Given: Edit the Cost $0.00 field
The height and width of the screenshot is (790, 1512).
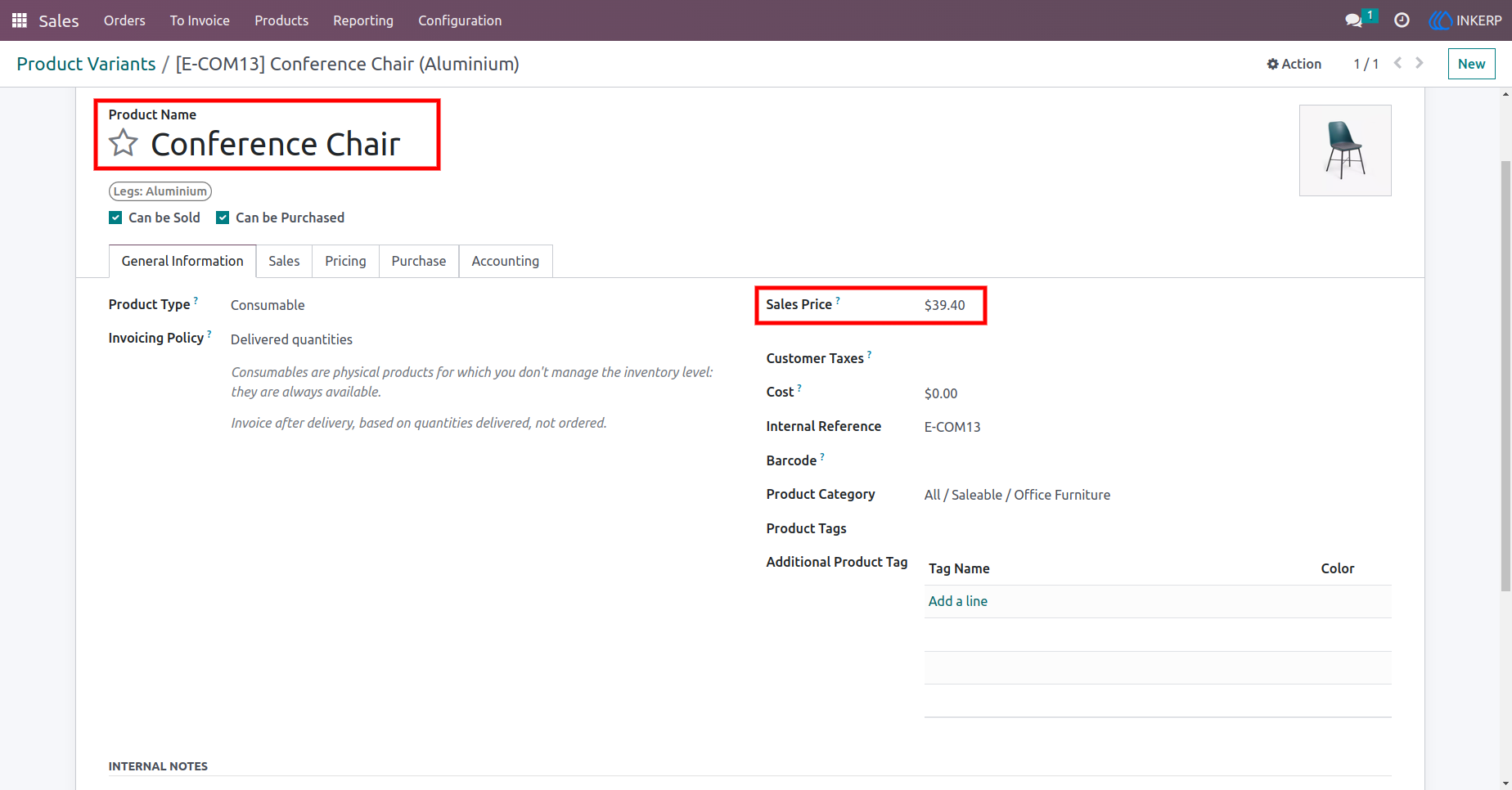Looking at the screenshot, I should point(941,393).
